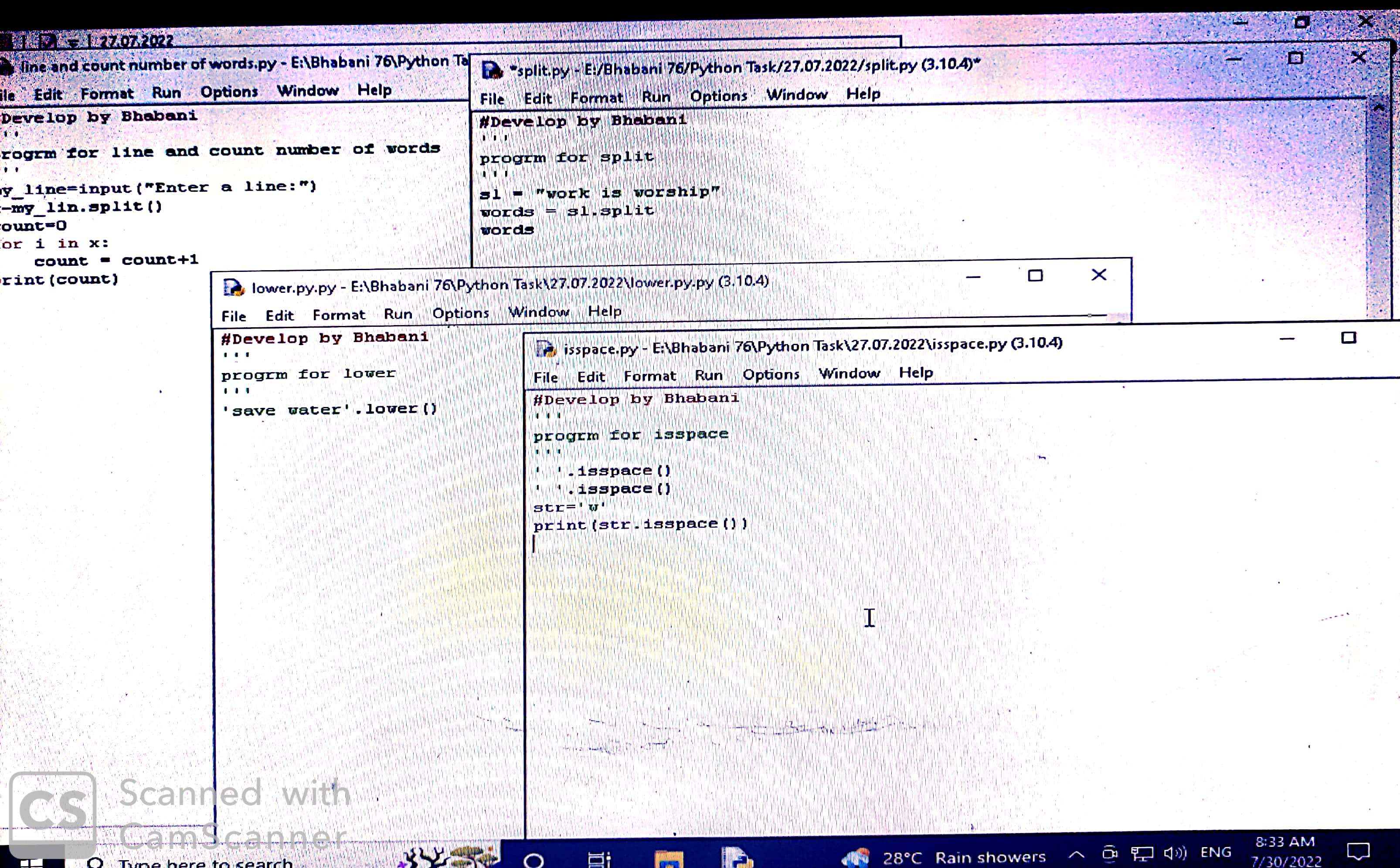Open Task View from the taskbar
Image resolution: width=1400 pixels, height=868 pixels.
pos(598,859)
